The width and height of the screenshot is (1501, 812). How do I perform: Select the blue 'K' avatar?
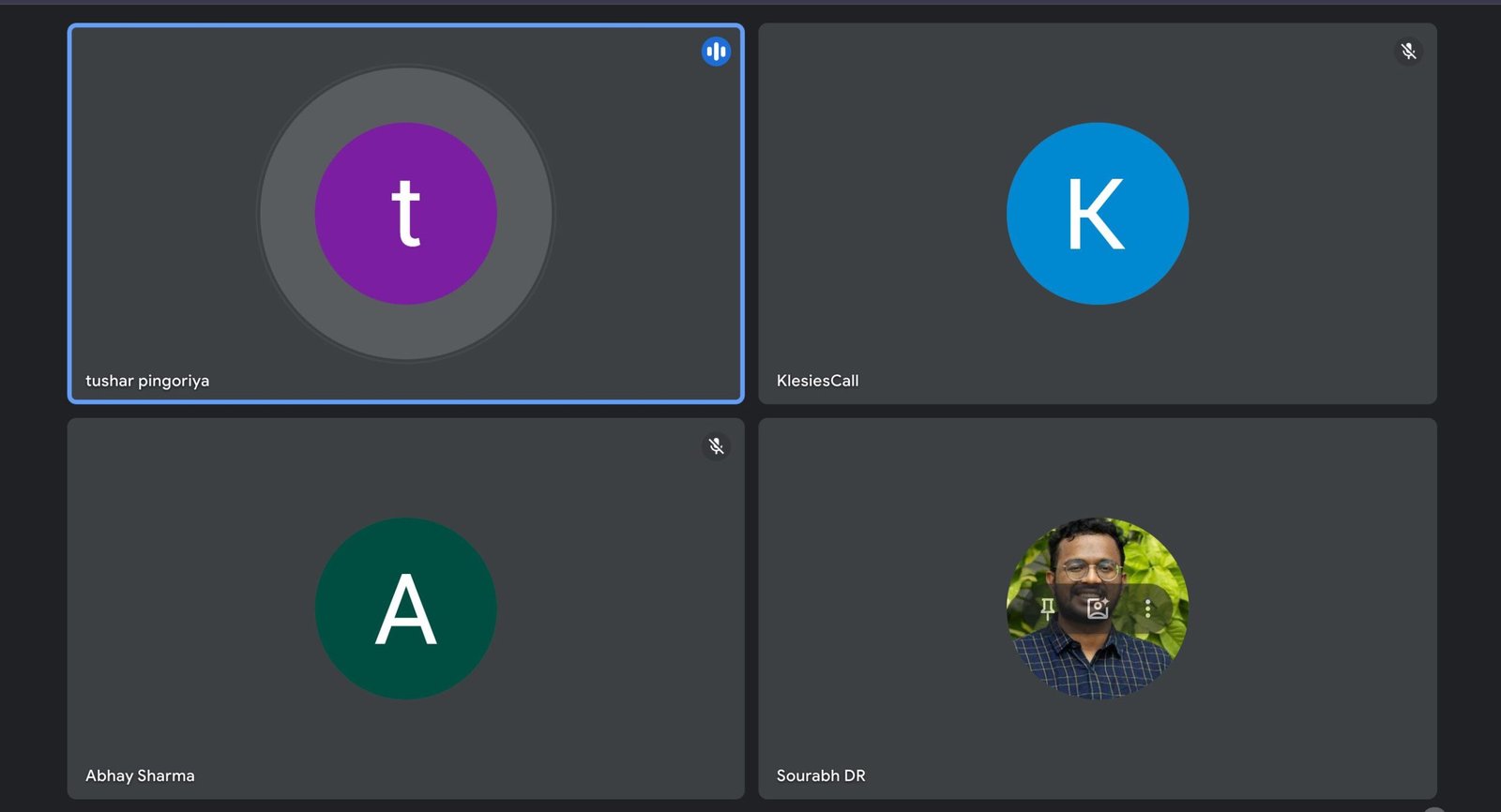tap(1097, 214)
